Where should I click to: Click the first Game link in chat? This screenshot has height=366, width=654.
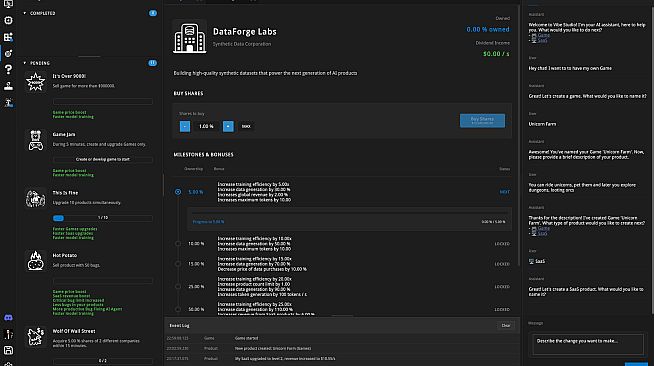pyautogui.click(x=543, y=35)
